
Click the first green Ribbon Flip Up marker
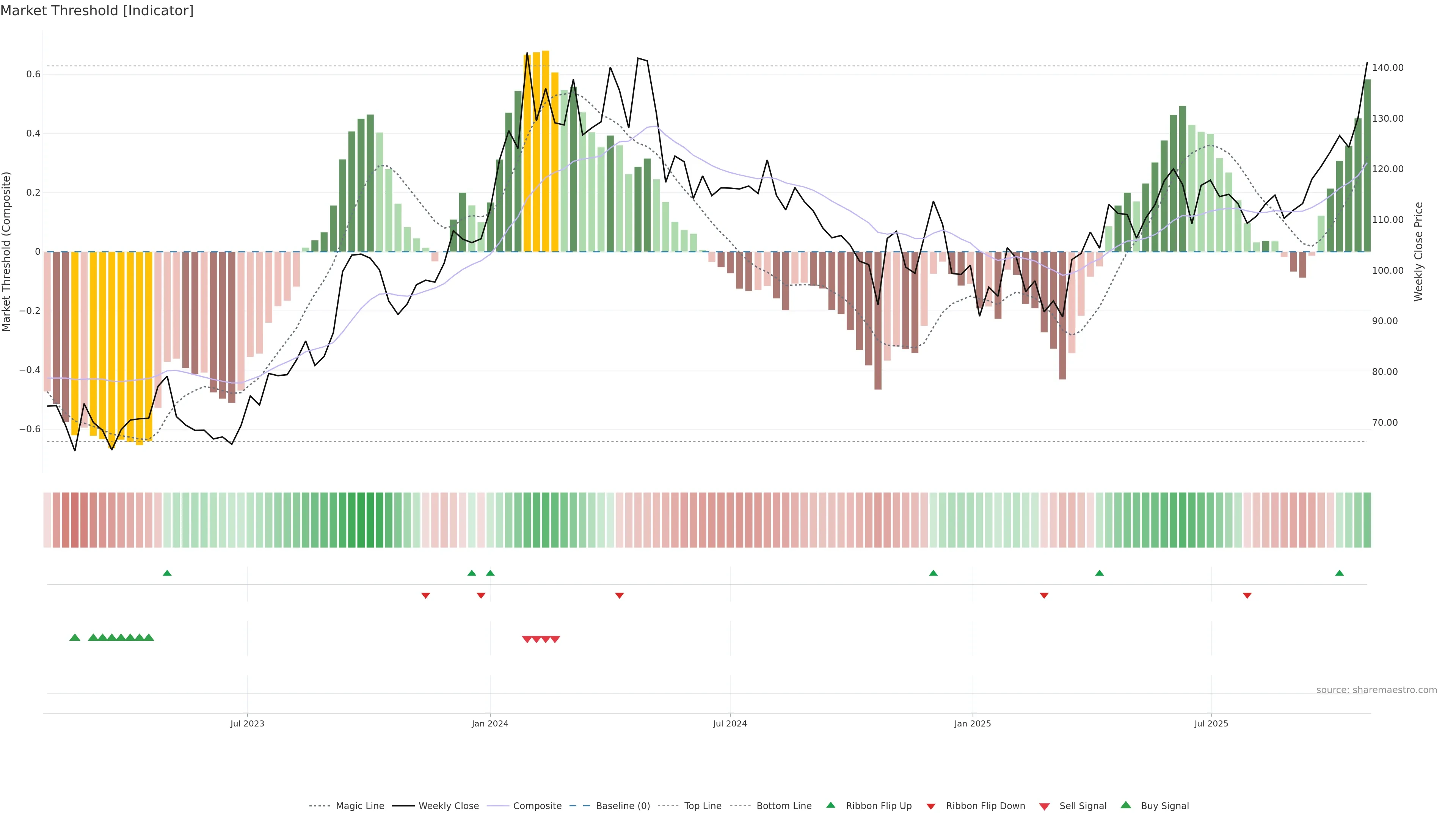coord(167,573)
